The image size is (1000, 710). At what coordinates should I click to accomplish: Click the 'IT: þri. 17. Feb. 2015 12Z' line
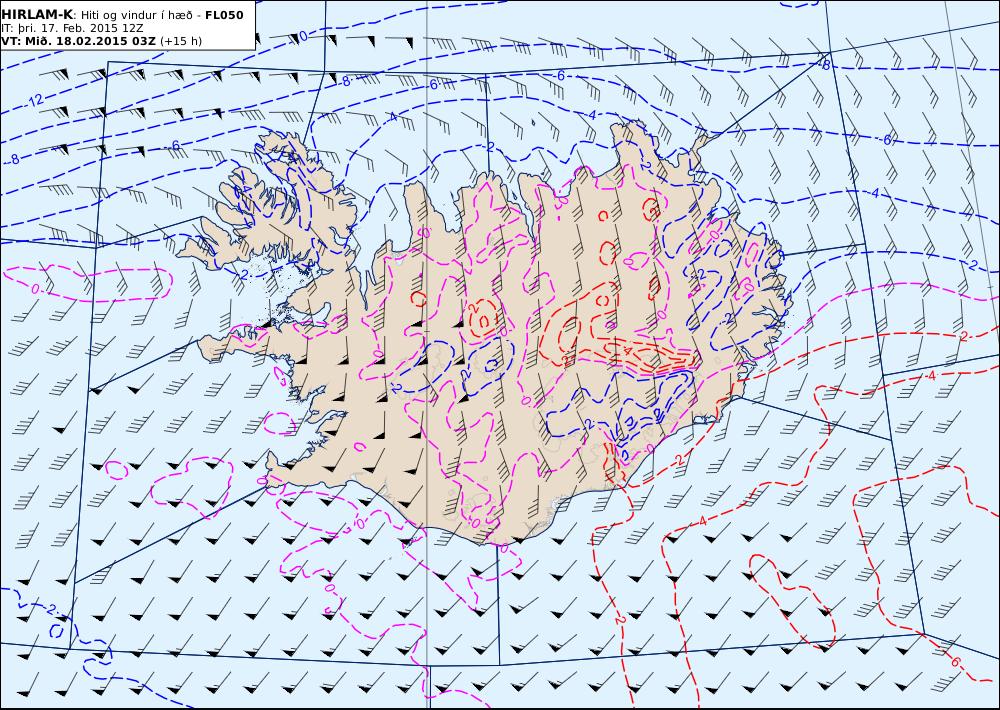pos(72,28)
